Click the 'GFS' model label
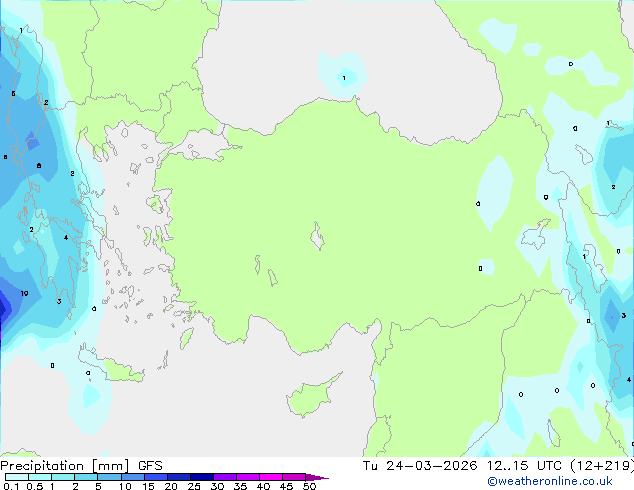The height and width of the screenshot is (490, 634). pos(150,466)
